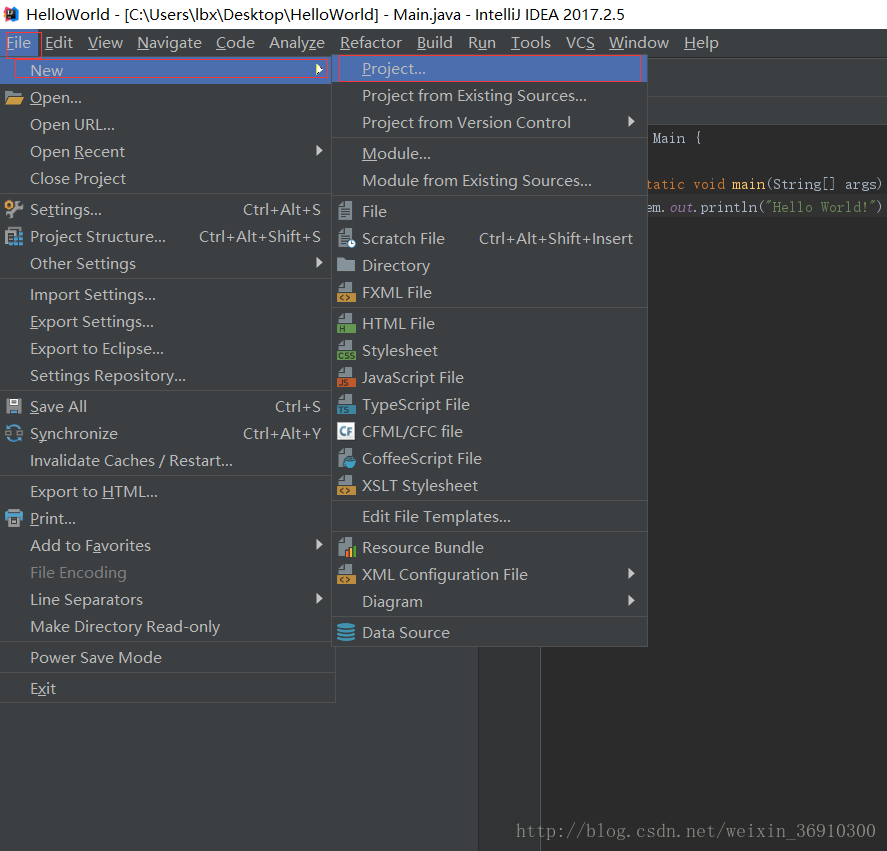Expand the XML Configuration File arrow
Viewport: 887px width, 851px height.
[x=631, y=574]
